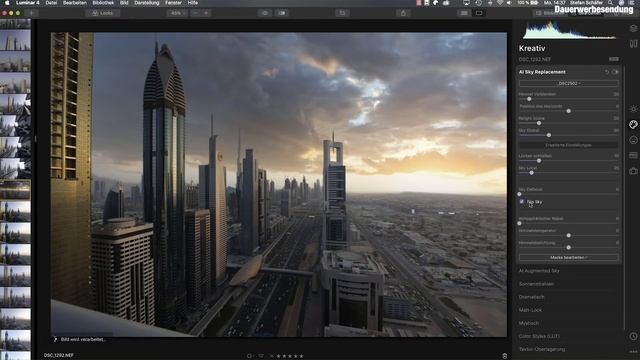Click the Spotlight search icon

(610, 2)
